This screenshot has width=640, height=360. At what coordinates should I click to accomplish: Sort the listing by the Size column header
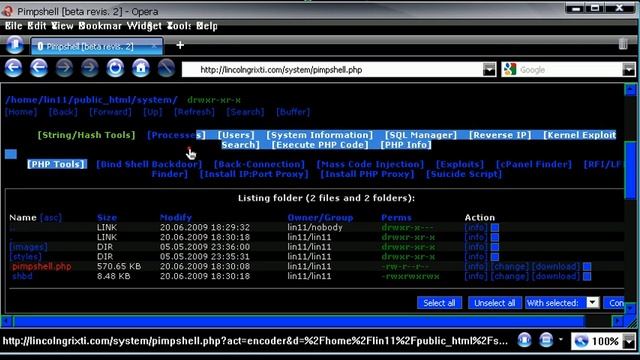pyautogui.click(x=107, y=218)
